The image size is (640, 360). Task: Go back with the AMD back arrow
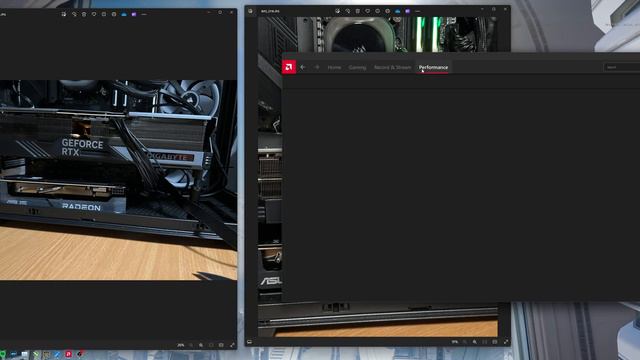tap(303, 67)
